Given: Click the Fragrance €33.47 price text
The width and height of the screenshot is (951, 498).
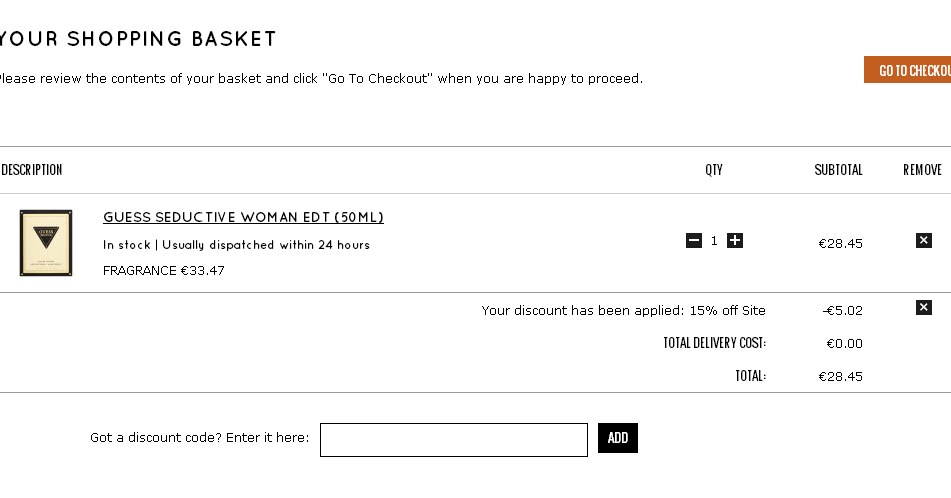Looking at the screenshot, I should click(x=164, y=271).
